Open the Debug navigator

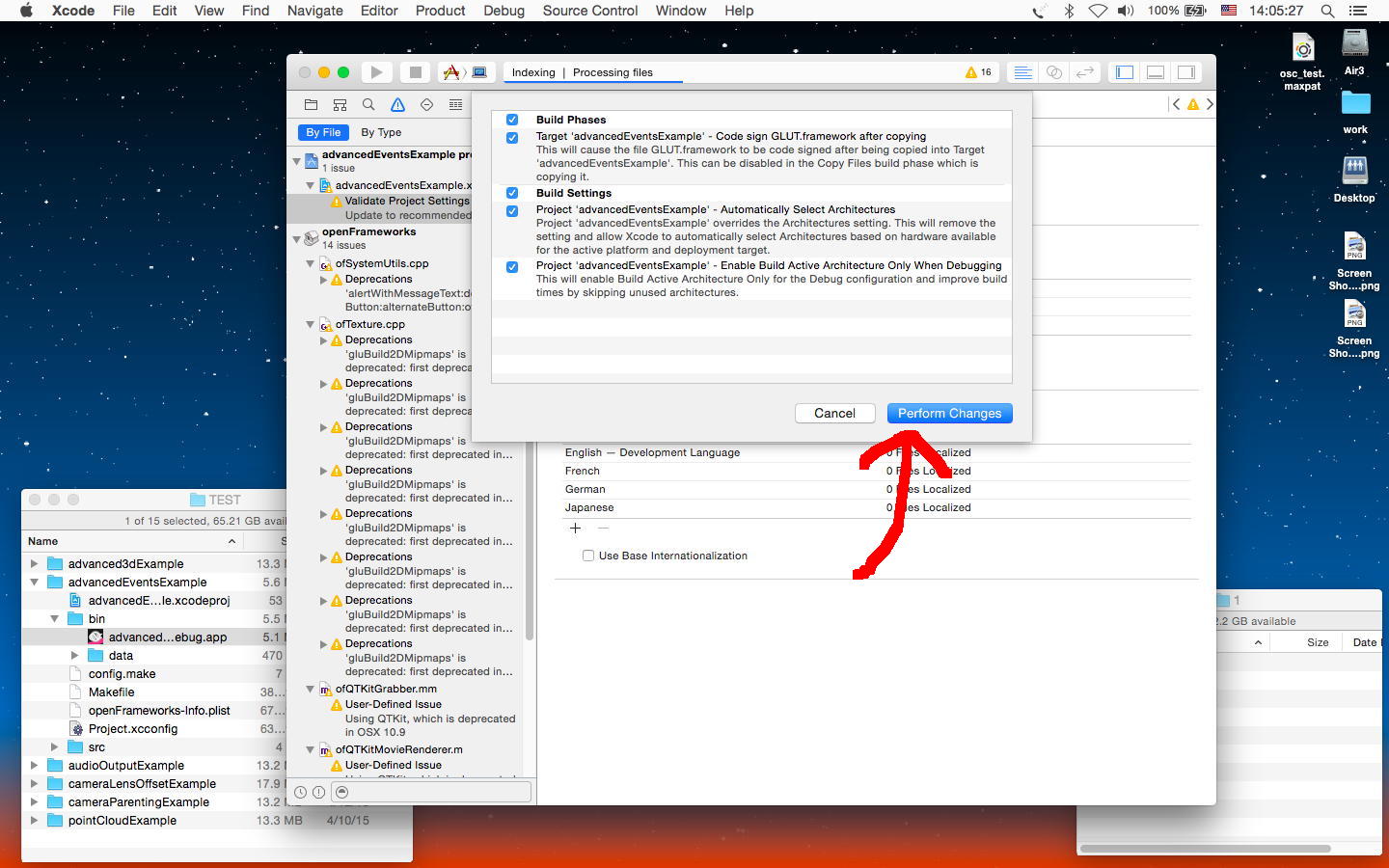[x=455, y=104]
